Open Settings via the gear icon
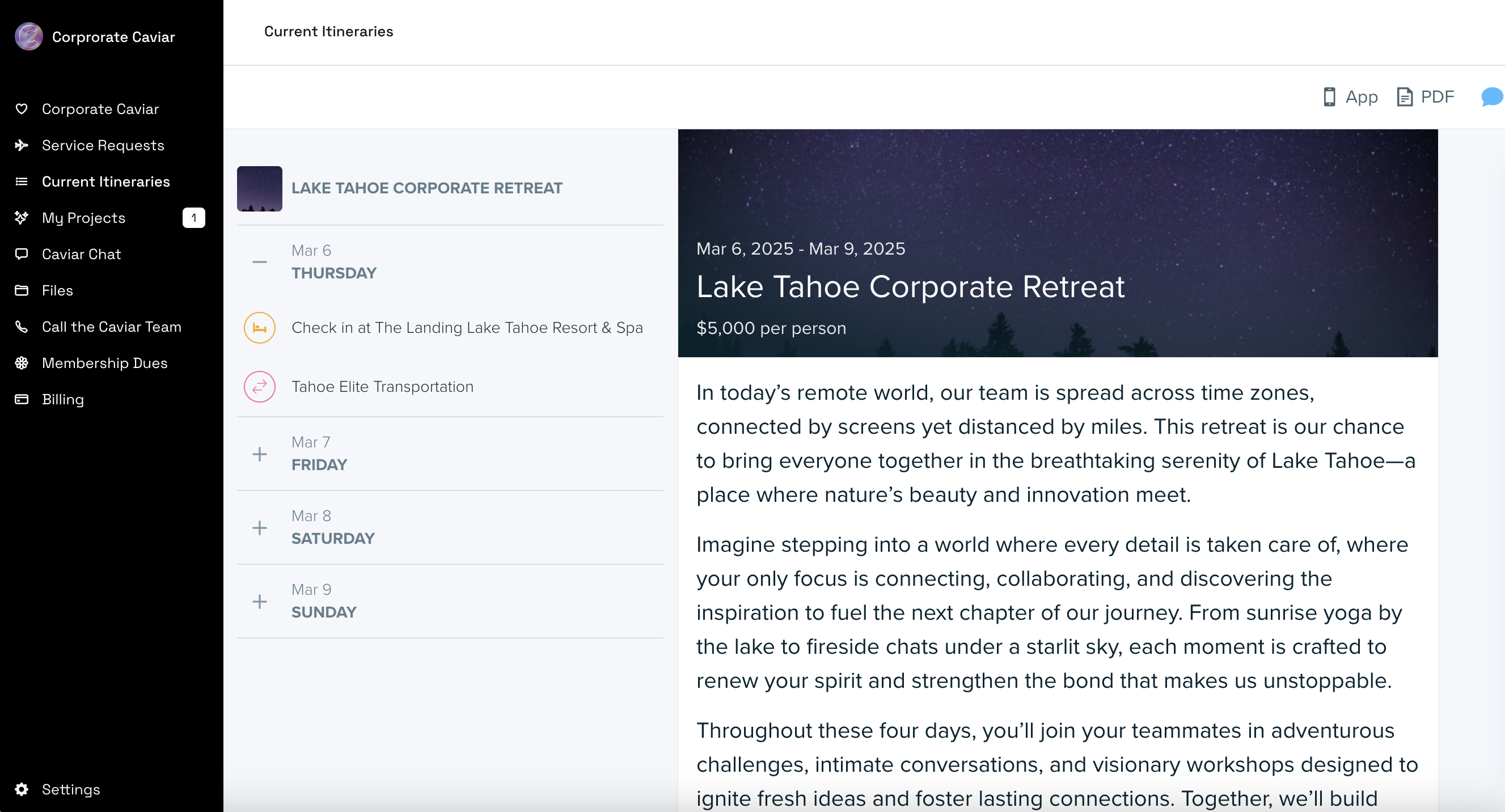The width and height of the screenshot is (1505, 812). [22, 789]
